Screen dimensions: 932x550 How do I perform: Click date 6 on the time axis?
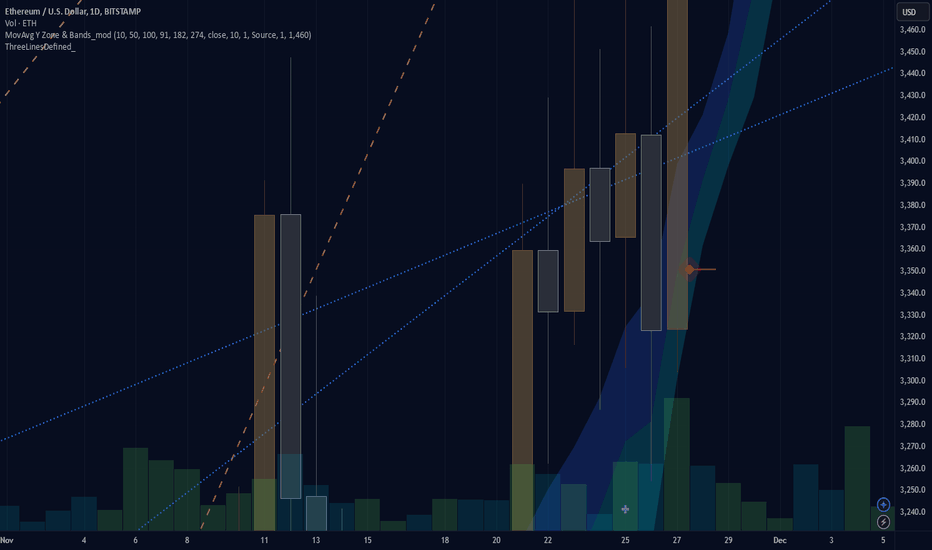136,540
